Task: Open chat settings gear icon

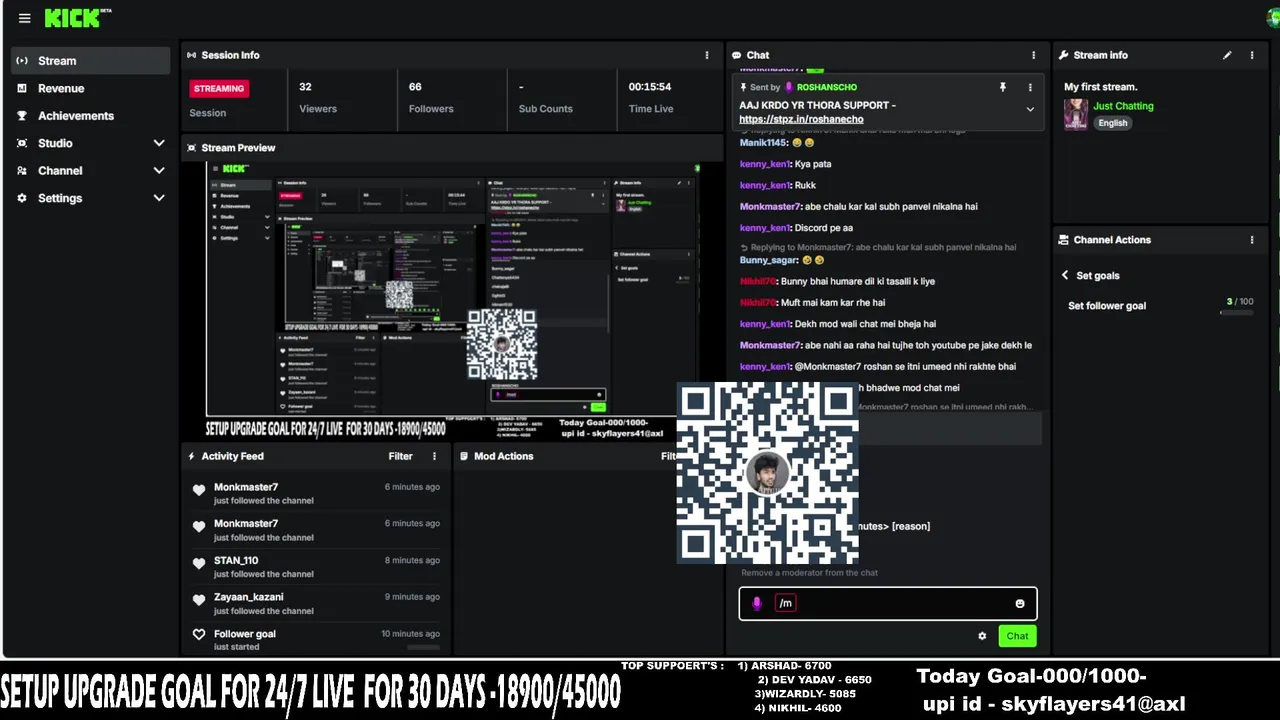Action: (x=982, y=636)
